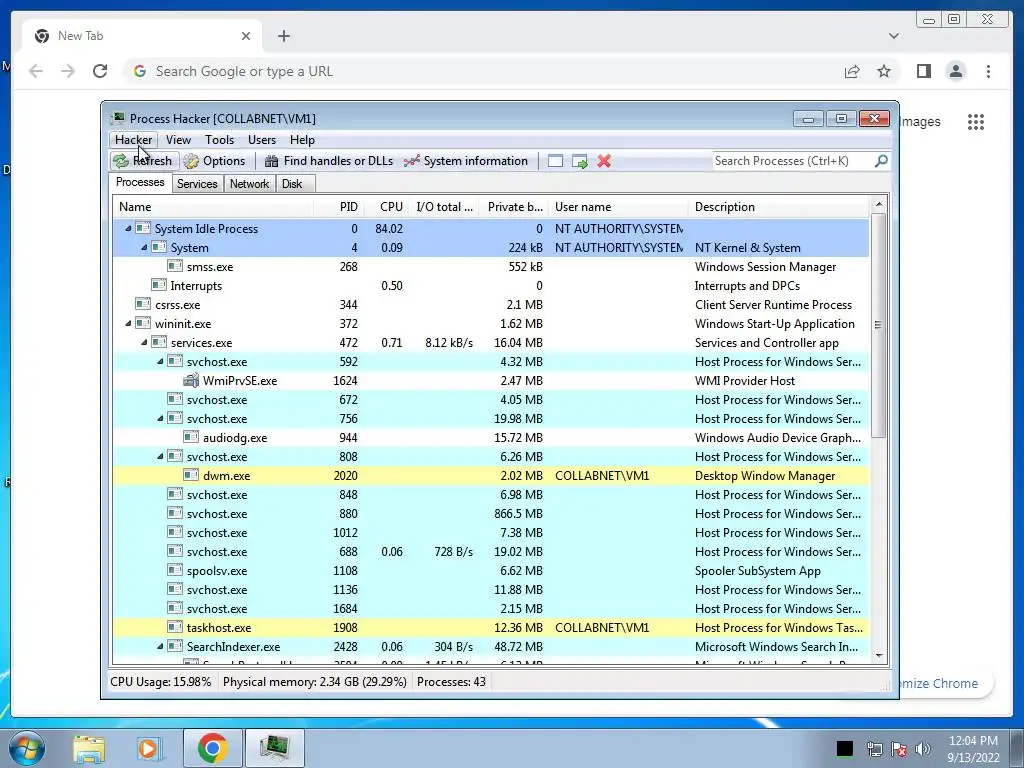Click the Interrupts row icon

pos(159,285)
